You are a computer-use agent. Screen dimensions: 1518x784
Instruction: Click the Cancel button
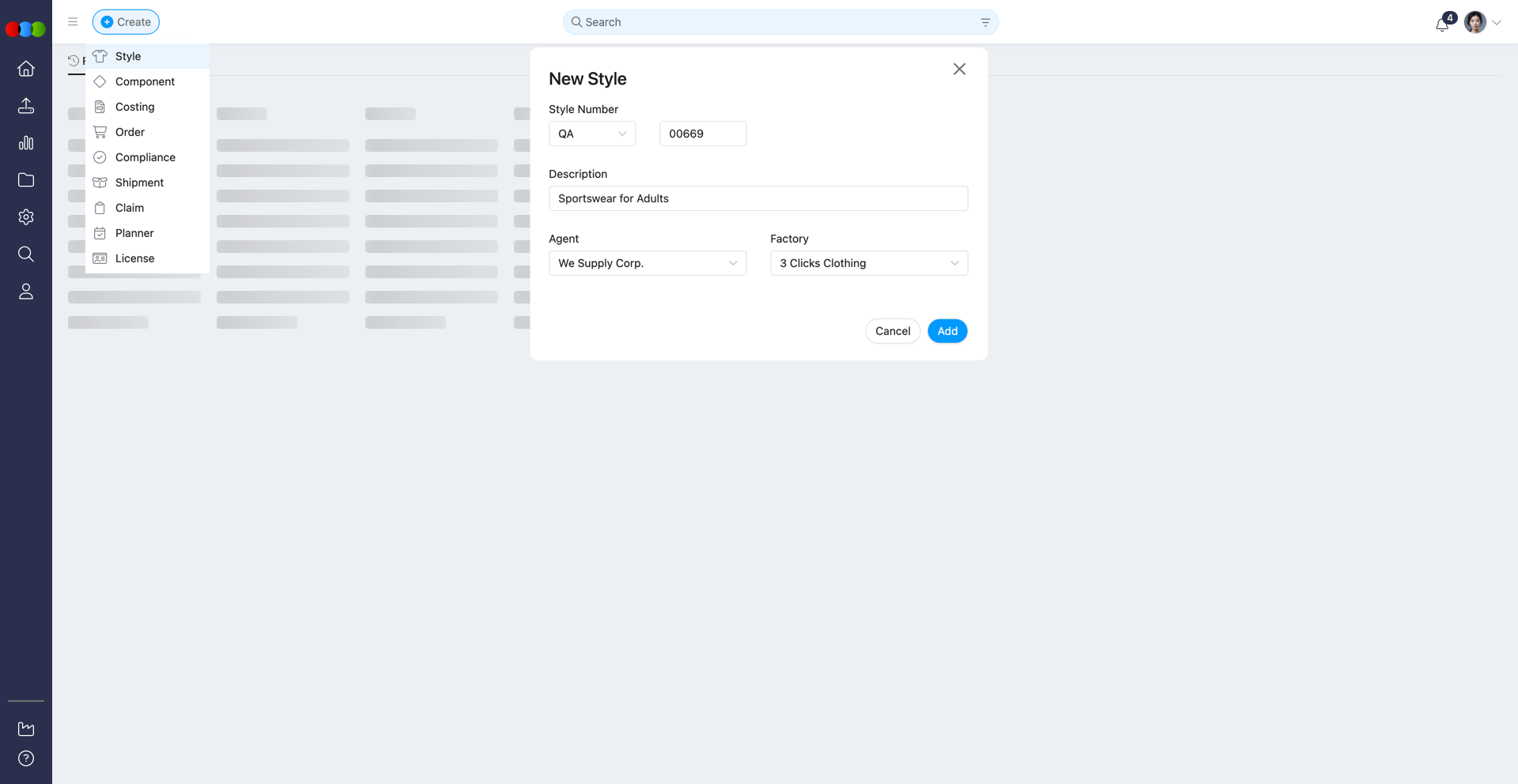coord(893,331)
